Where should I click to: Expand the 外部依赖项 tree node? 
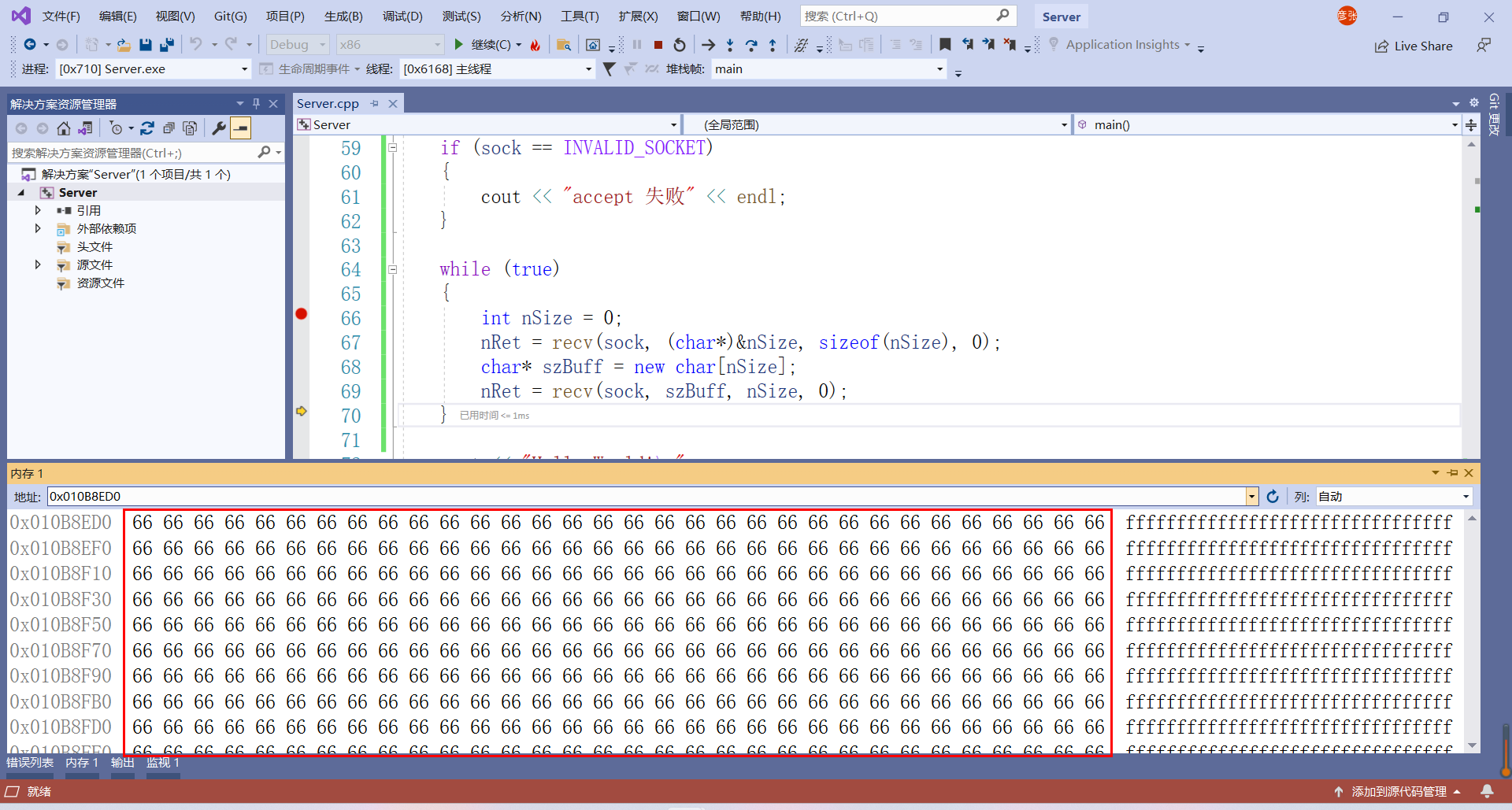38,228
